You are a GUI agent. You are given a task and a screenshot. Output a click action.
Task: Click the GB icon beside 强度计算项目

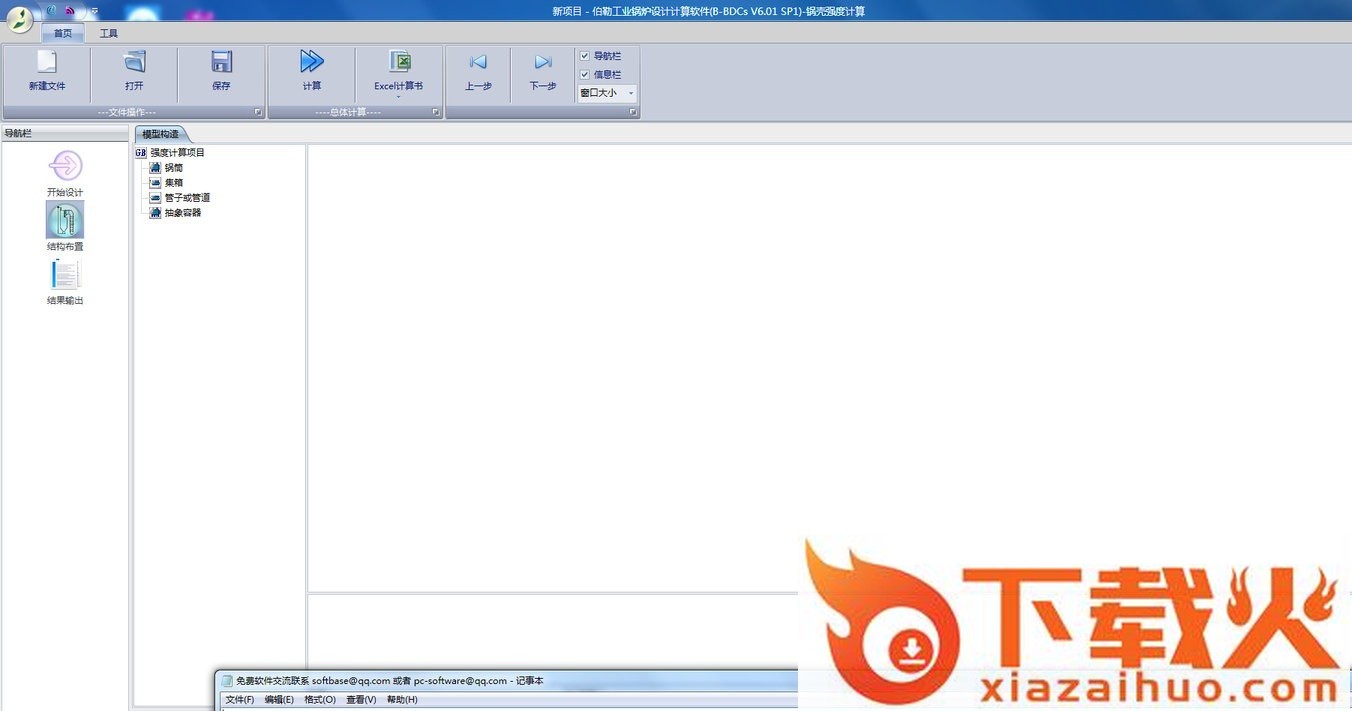point(141,153)
